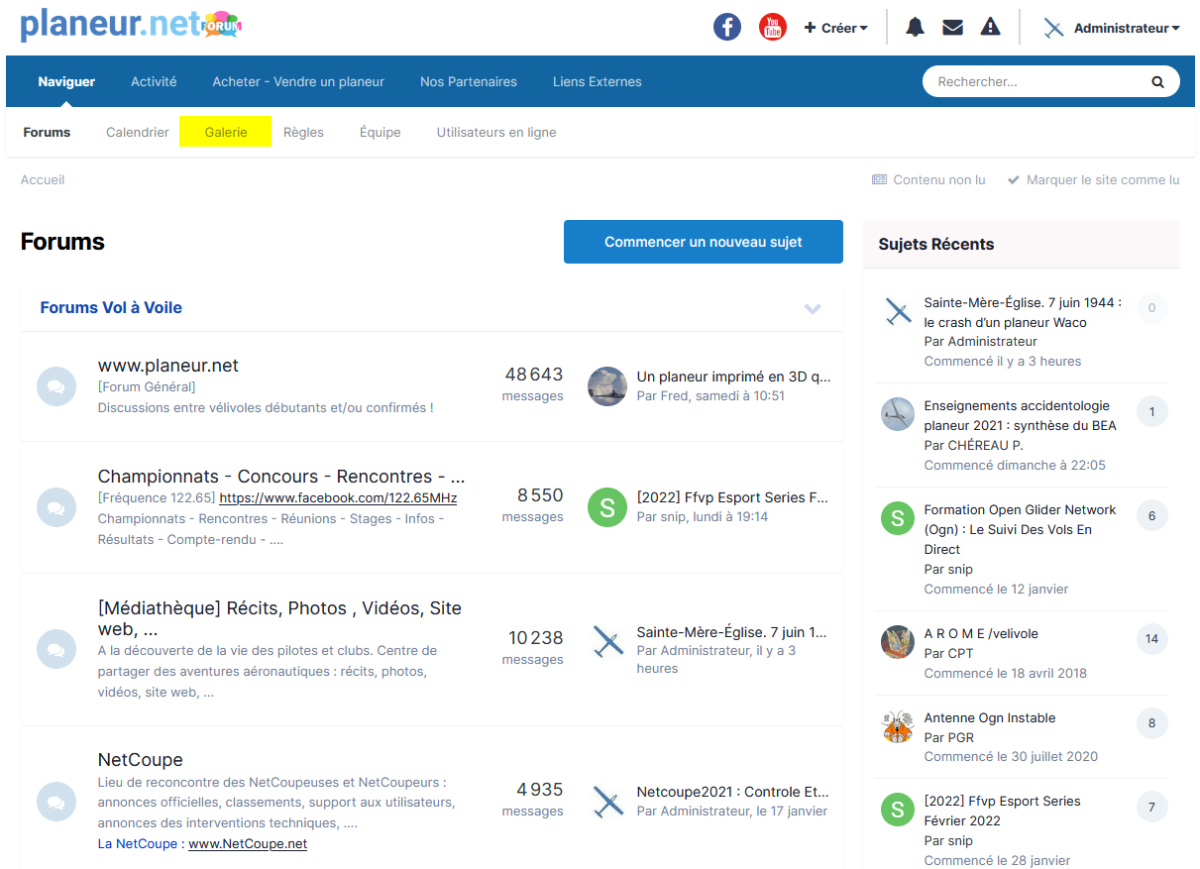Open the messages envelope icon
This screenshot has width=1200, height=869.
[953, 27]
